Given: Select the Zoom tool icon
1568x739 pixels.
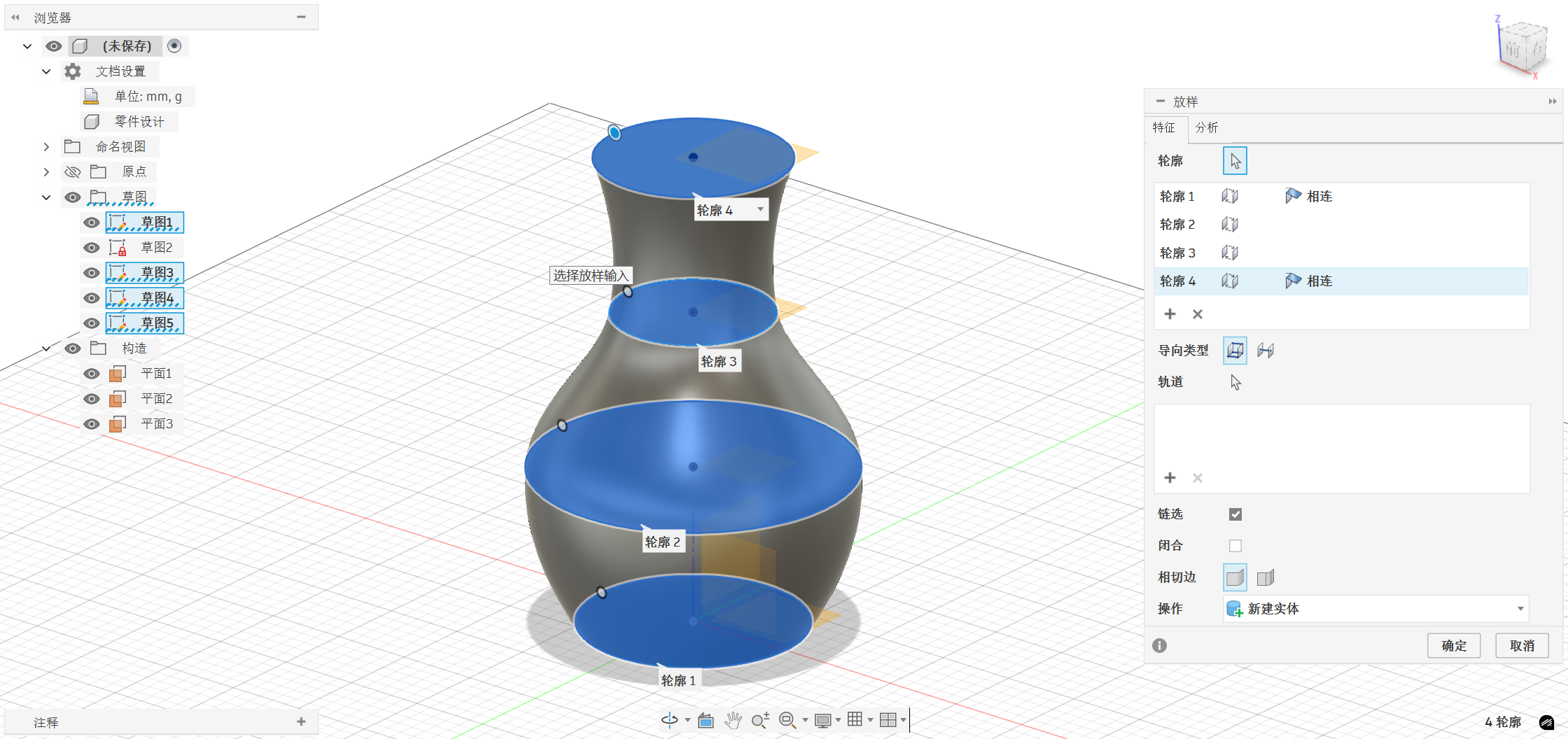Looking at the screenshot, I should pyautogui.click(x=760, y=720).
